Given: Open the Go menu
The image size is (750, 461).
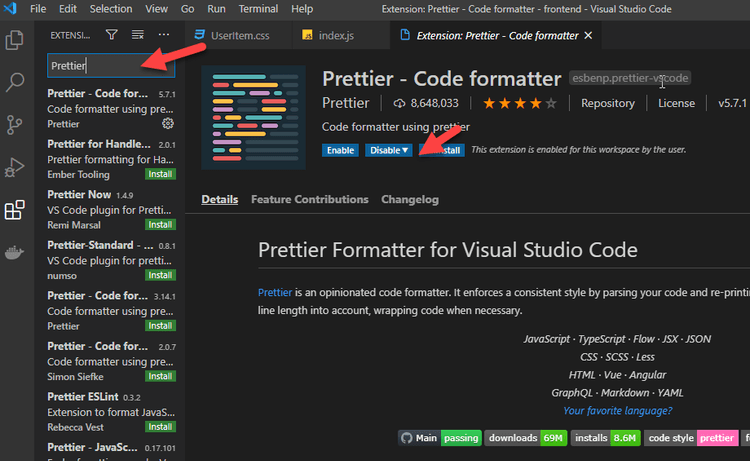Looking at the screenshot, I should pyautogui.click(x=188, y=9).
